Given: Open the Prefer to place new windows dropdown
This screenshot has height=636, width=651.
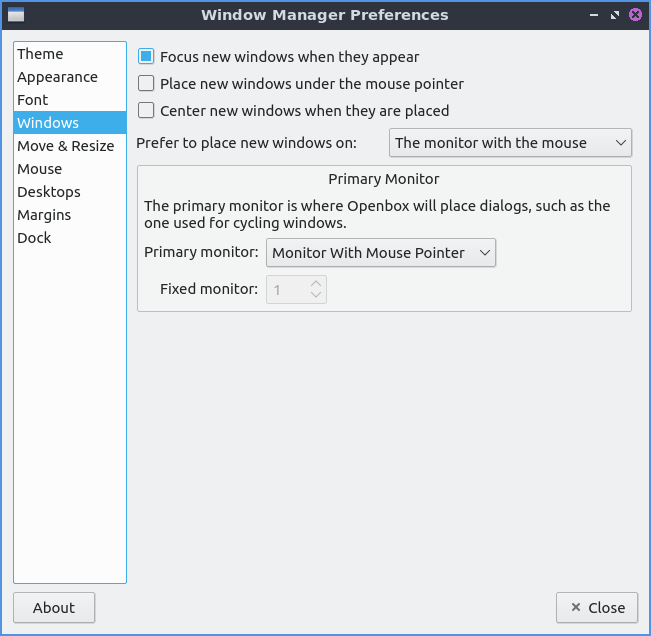Looking at the screenshot, I should pyautogui.click(x=510, y=143).
